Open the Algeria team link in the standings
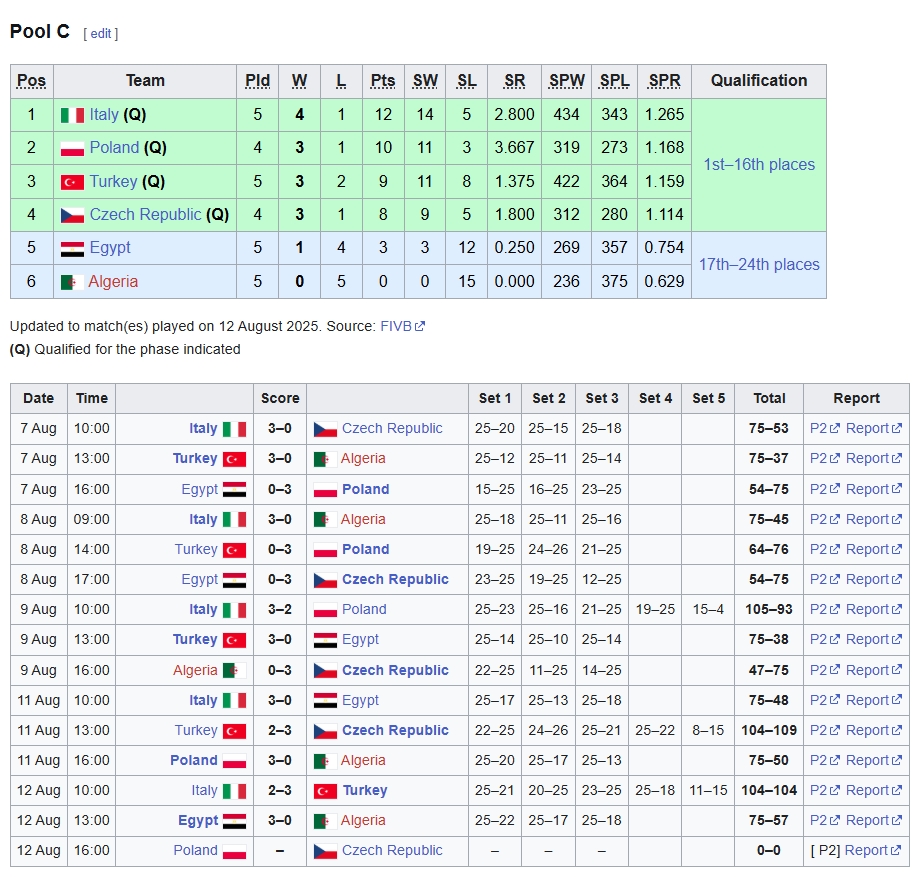Viewport: 923px width, 877px height. click(x=113, y=282)
